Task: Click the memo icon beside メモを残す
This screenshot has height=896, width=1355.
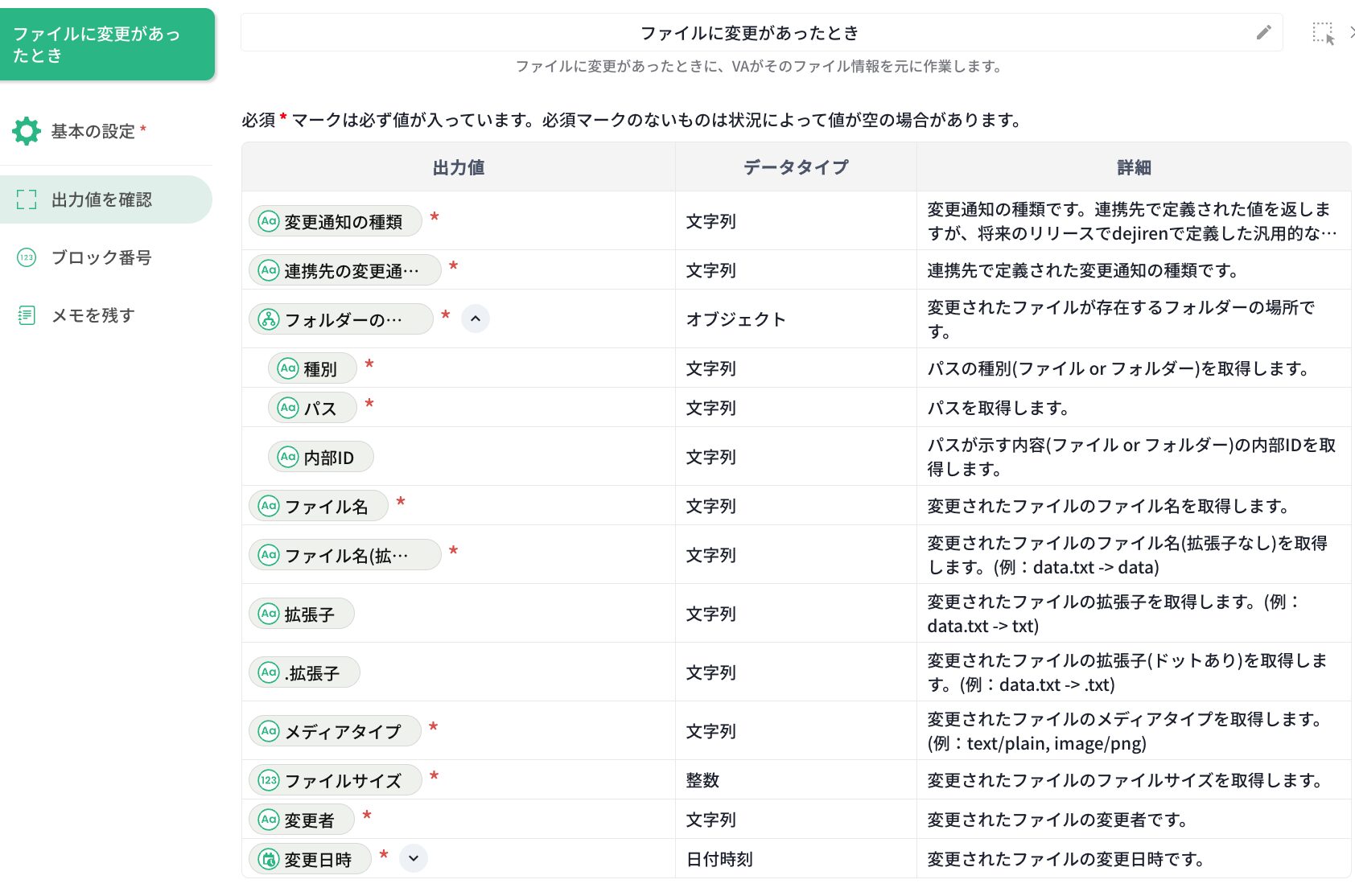Action: [x=27, y=315]
